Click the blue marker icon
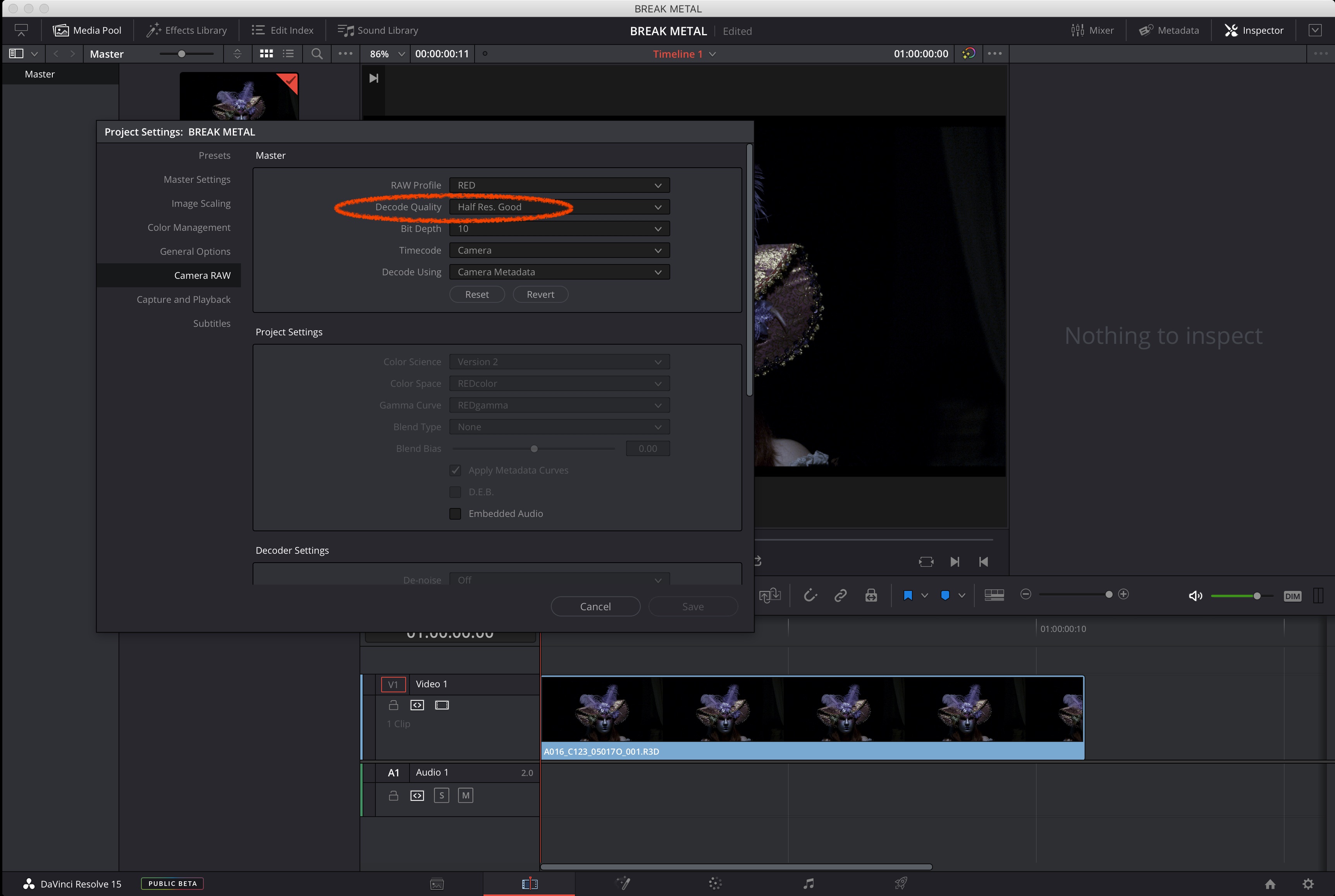Image resolution: width=1335 pixels, height=896 pixels. [x=945, y=596]
